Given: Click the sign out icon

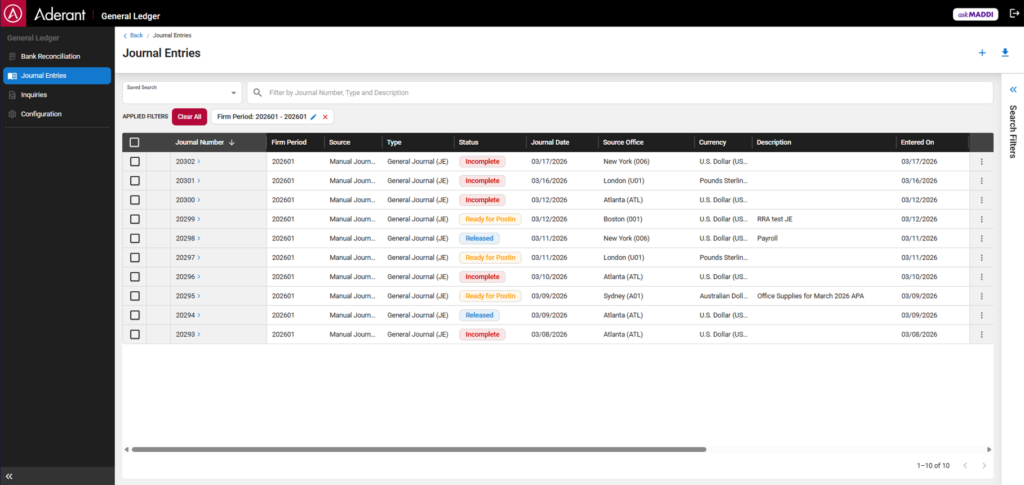Looking at the screenshot, I should coord(1014,14).
